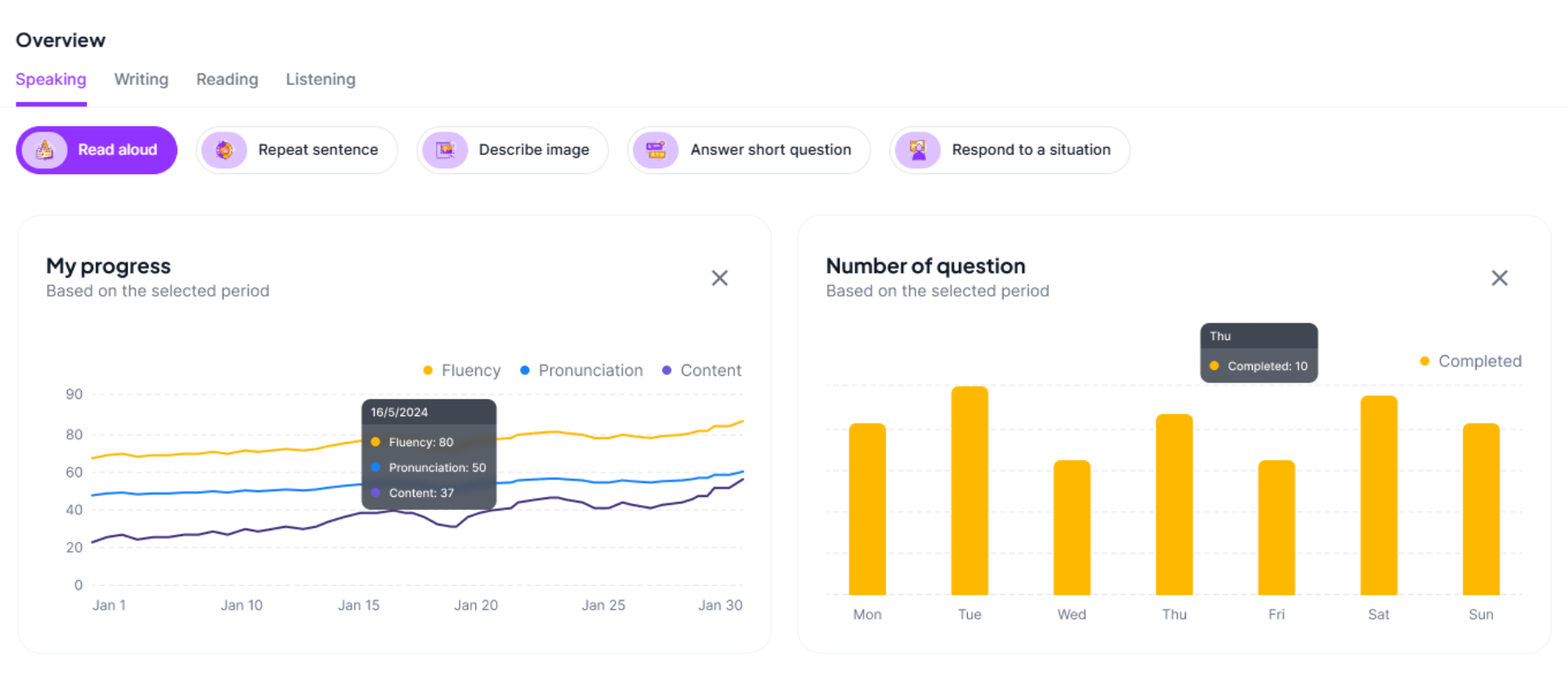Choose the Describe image label
Viewport: 1568px width, 693px height.
(534, 150)
